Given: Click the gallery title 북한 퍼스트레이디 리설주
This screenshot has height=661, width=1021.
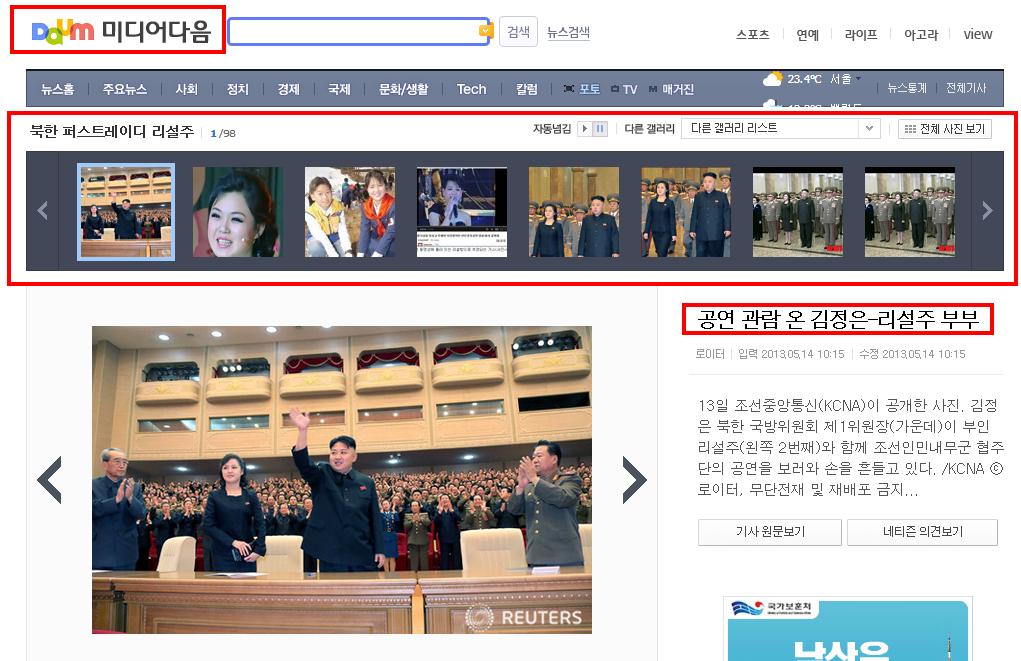Looking at the screenshot, I should 112,132.
